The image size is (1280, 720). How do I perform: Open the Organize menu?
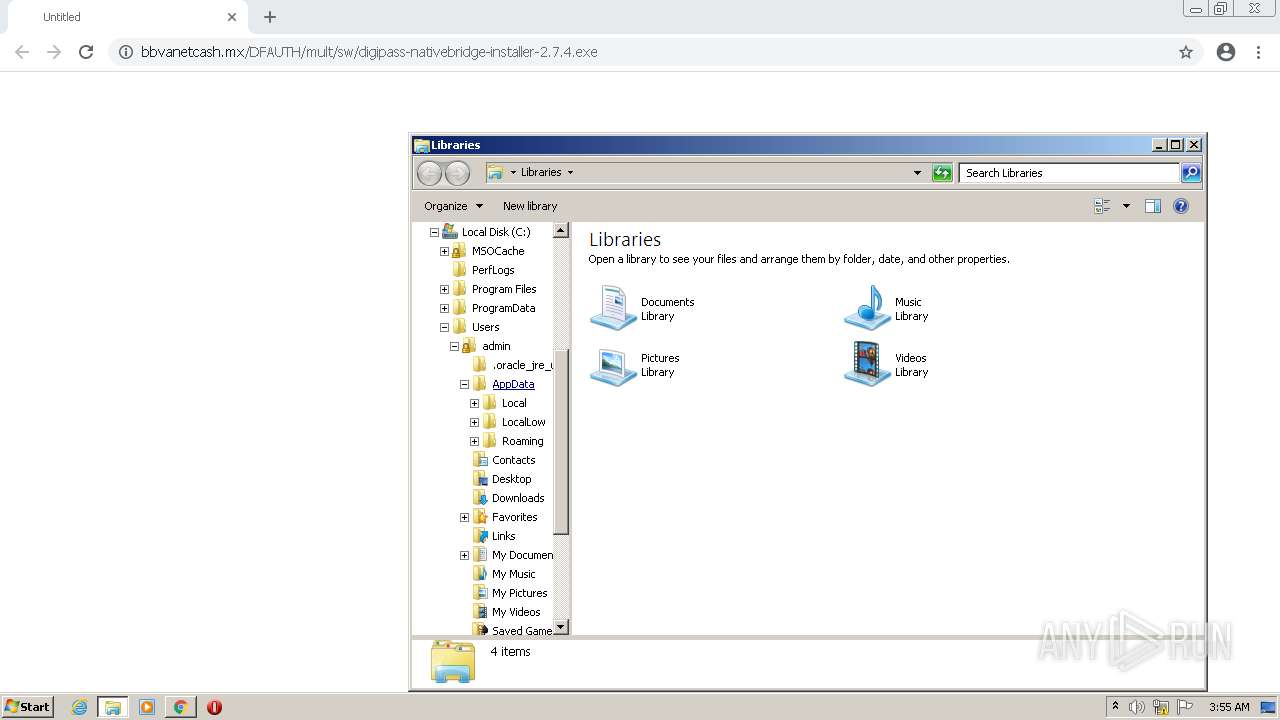tap(453, 206)
